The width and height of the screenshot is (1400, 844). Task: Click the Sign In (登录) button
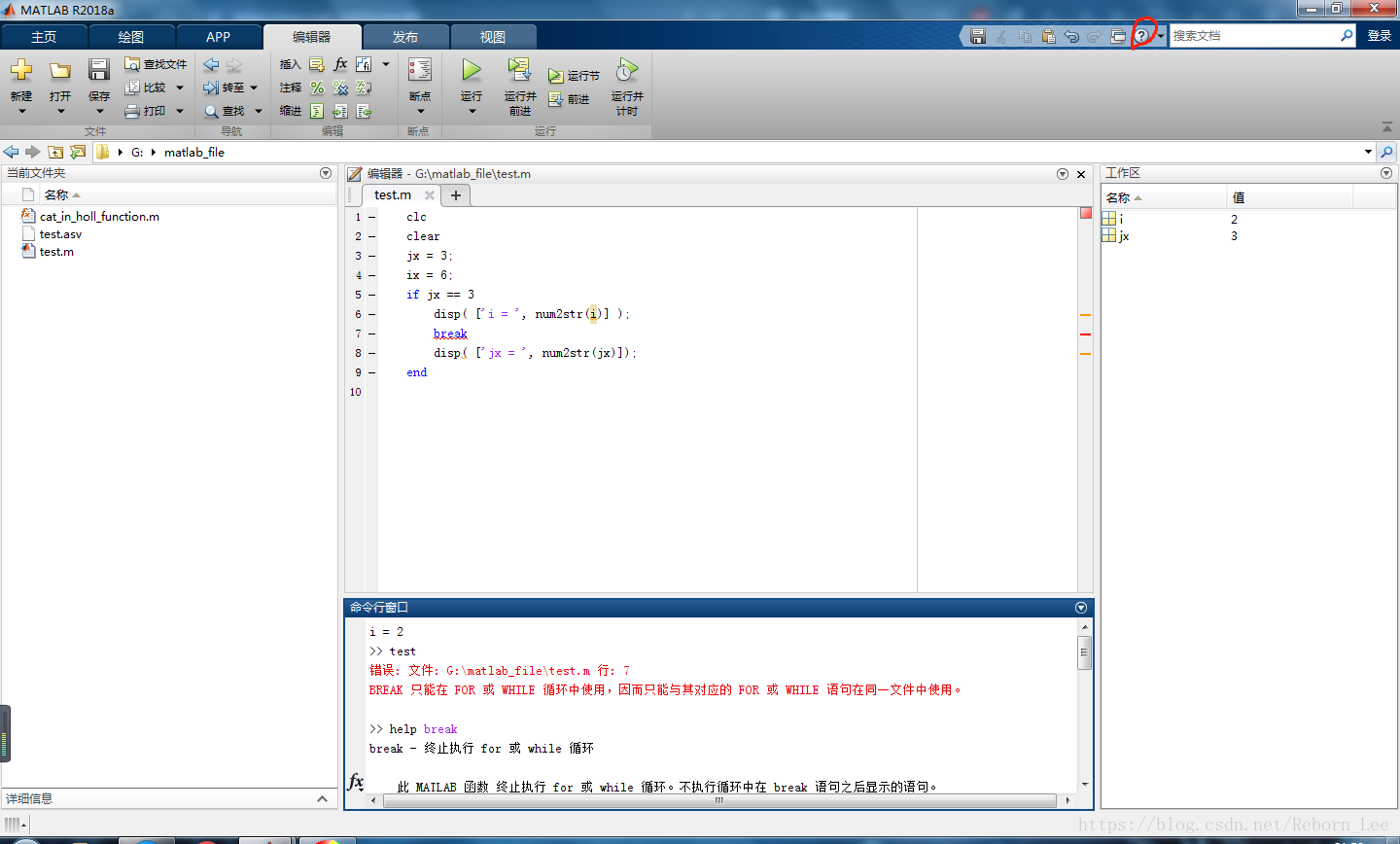pyautogui.click(x=1379, y=36)
